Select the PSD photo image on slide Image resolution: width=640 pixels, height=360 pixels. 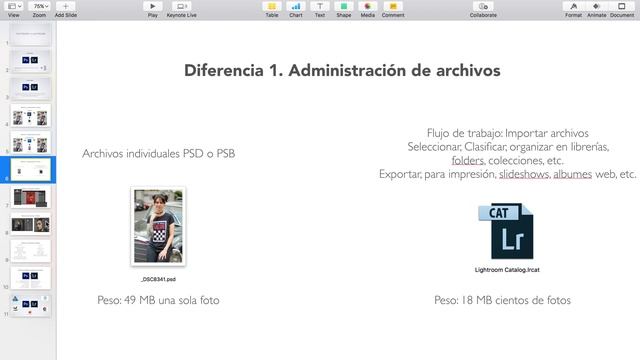click(158, 227)
